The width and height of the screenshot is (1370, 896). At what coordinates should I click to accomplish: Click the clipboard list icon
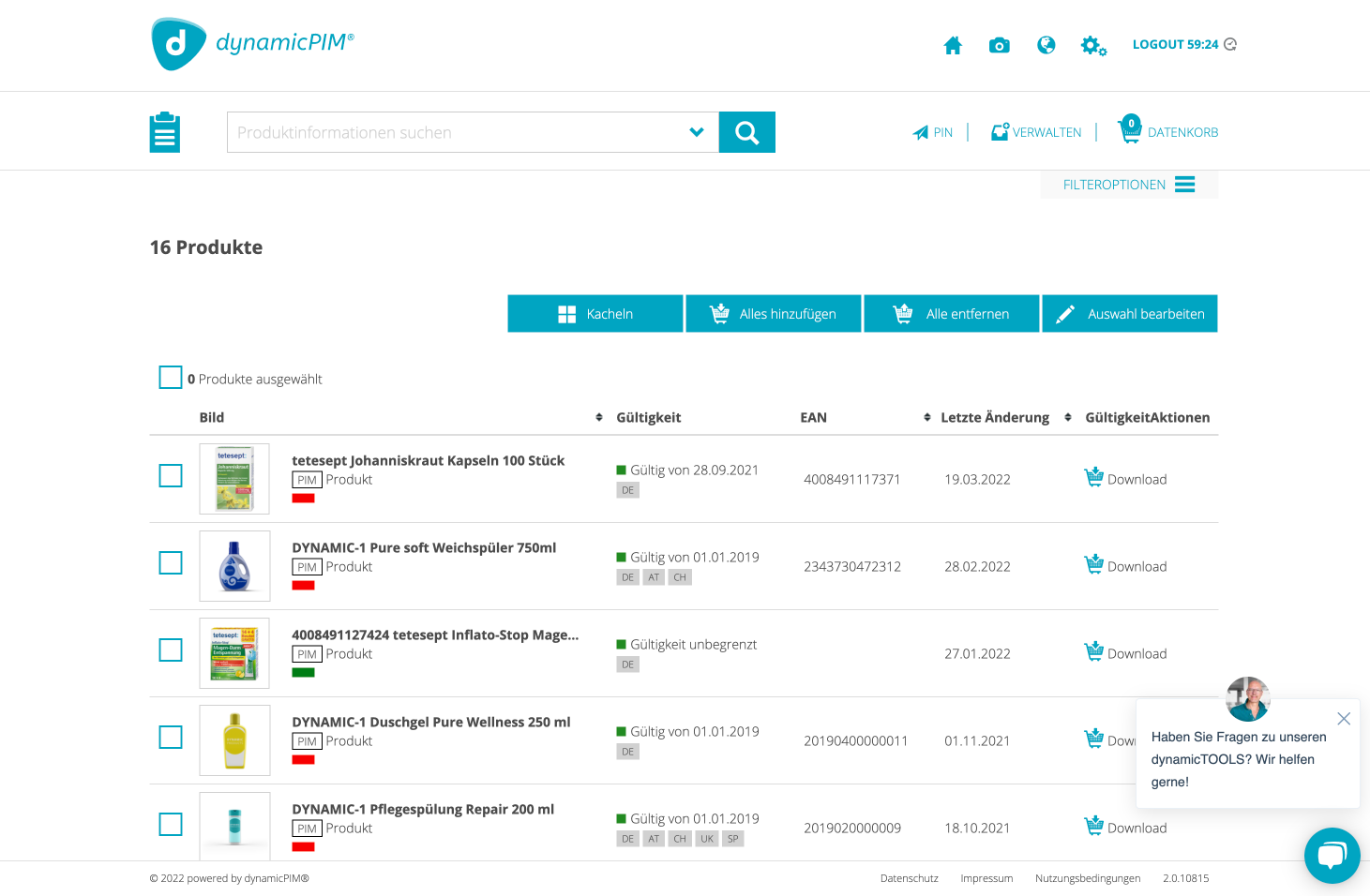coord(165,132)
